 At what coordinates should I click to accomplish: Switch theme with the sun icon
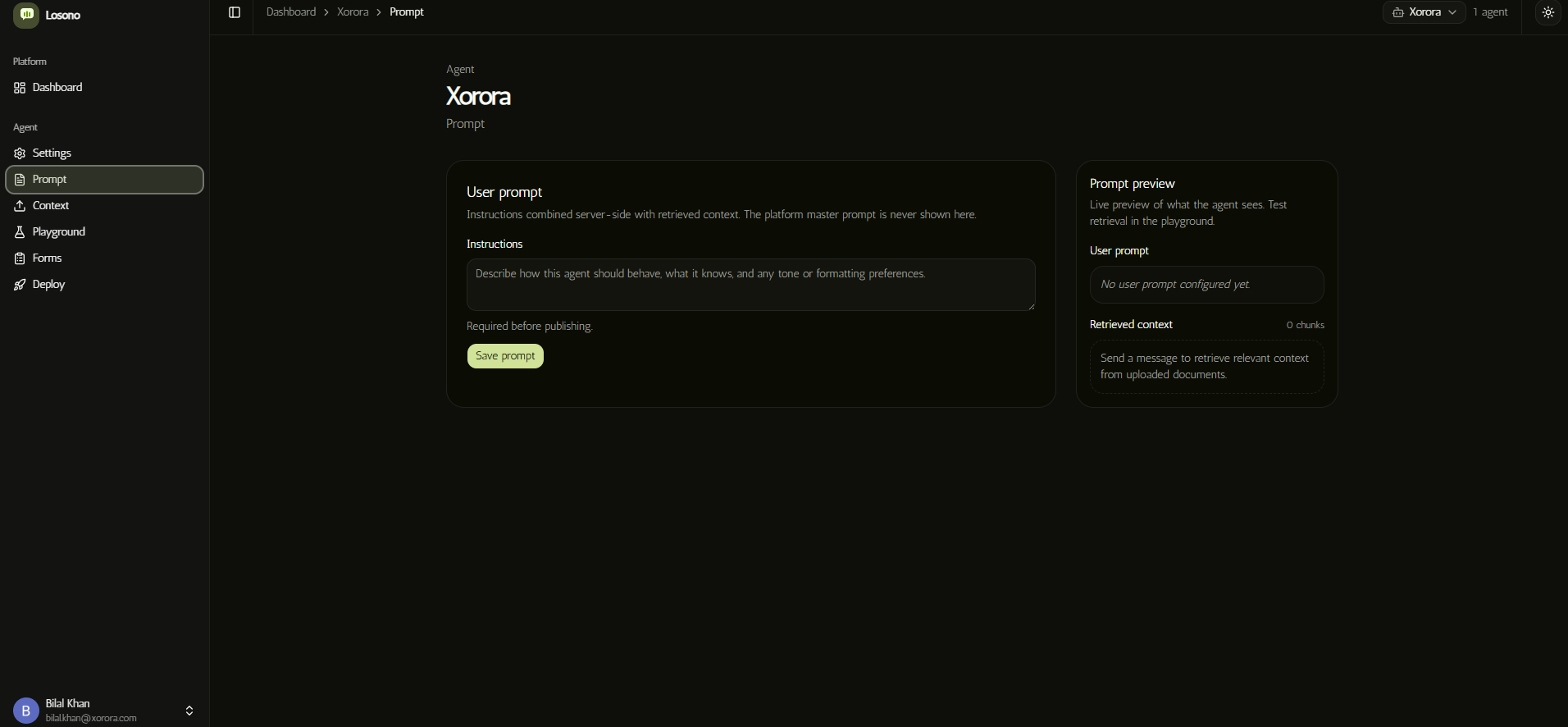[x=1548, y=12]
